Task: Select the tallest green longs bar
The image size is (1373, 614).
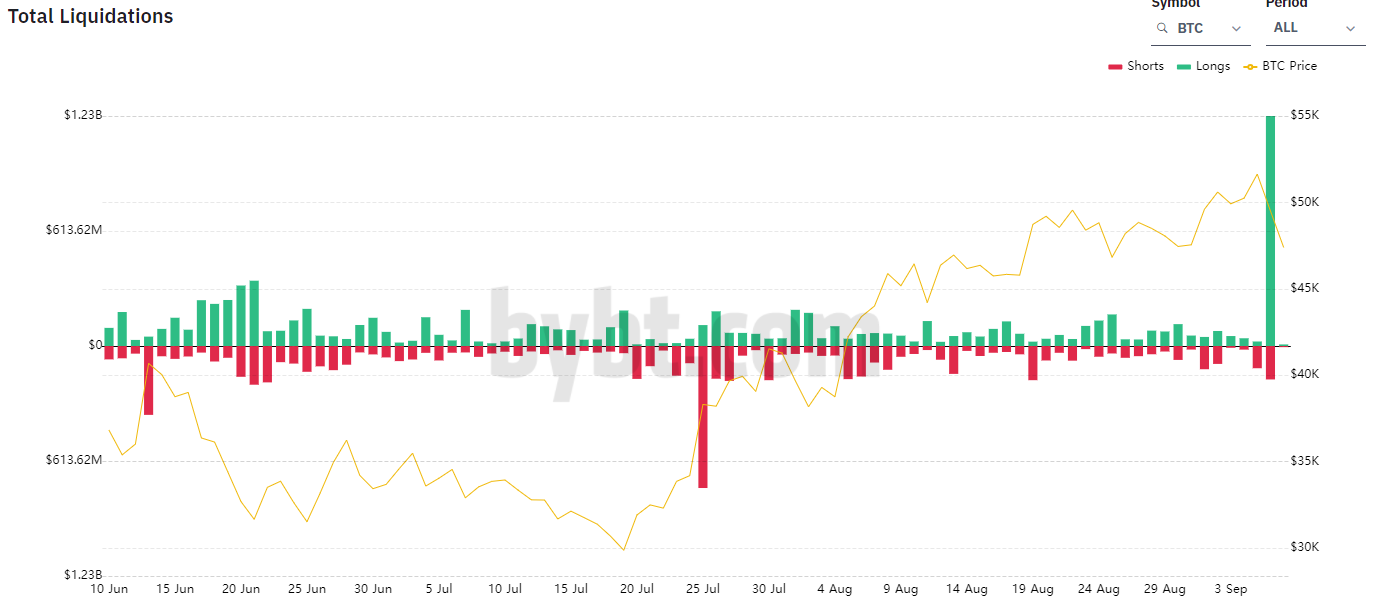Action: (x=1270, y=230)
